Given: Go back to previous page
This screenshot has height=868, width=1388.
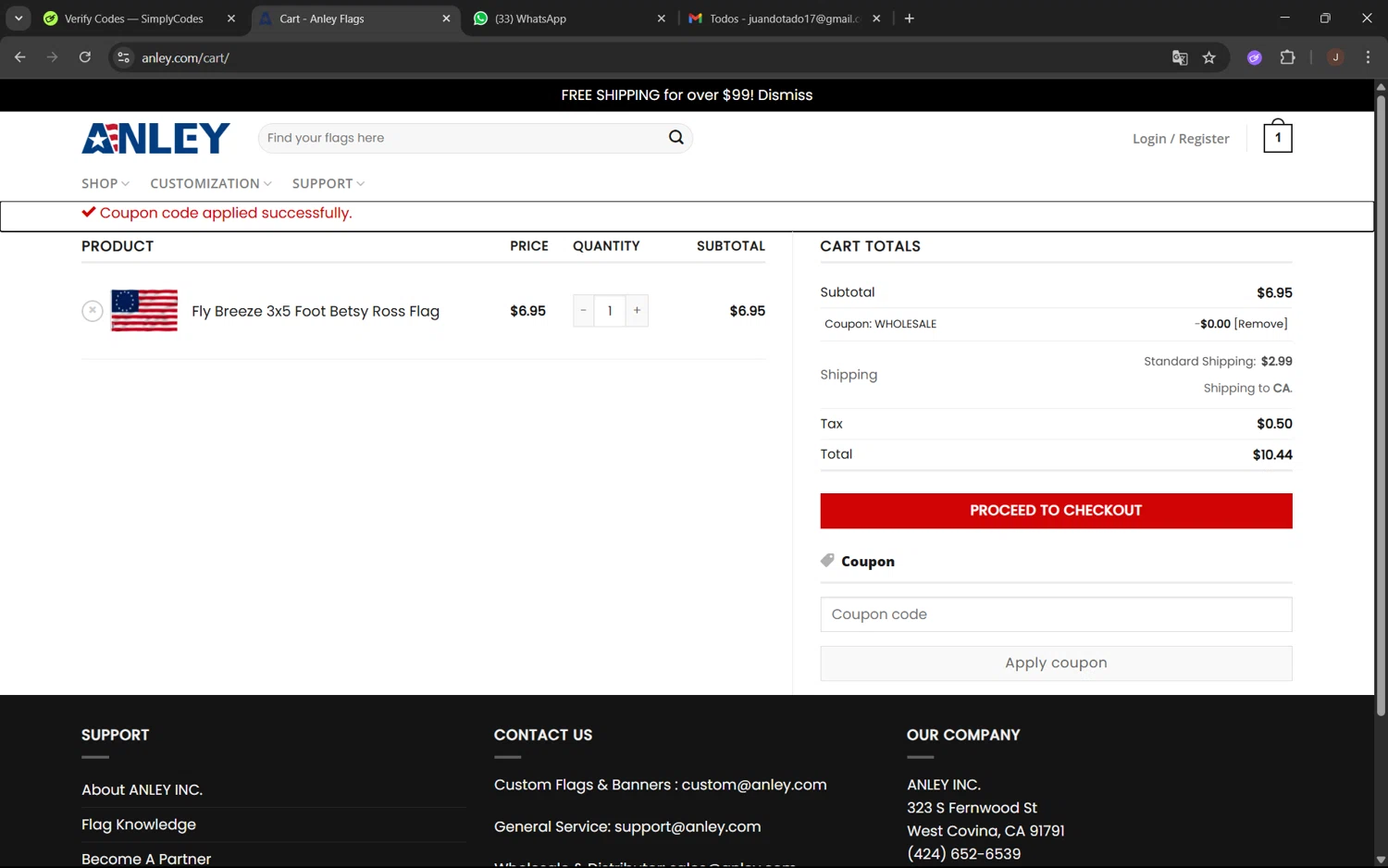Looking at the screenshot, I should [20, 57].
